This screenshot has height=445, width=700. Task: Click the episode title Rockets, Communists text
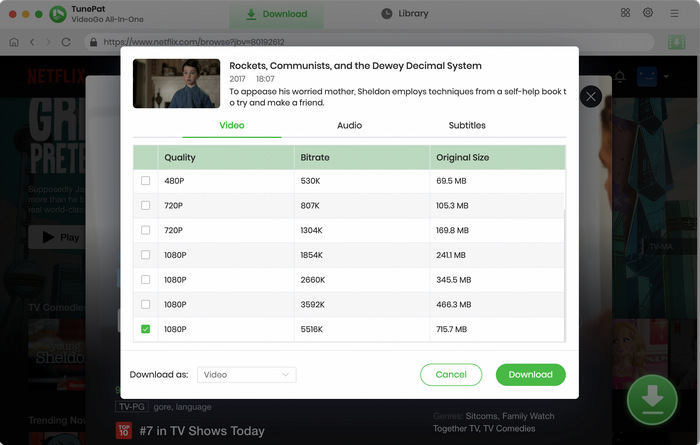(355, 66)
